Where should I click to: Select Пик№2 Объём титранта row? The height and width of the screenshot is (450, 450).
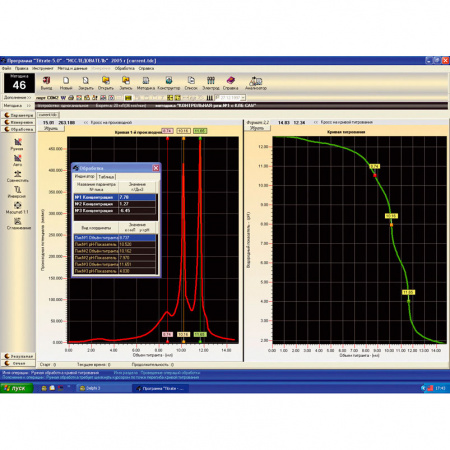(115, 251)
